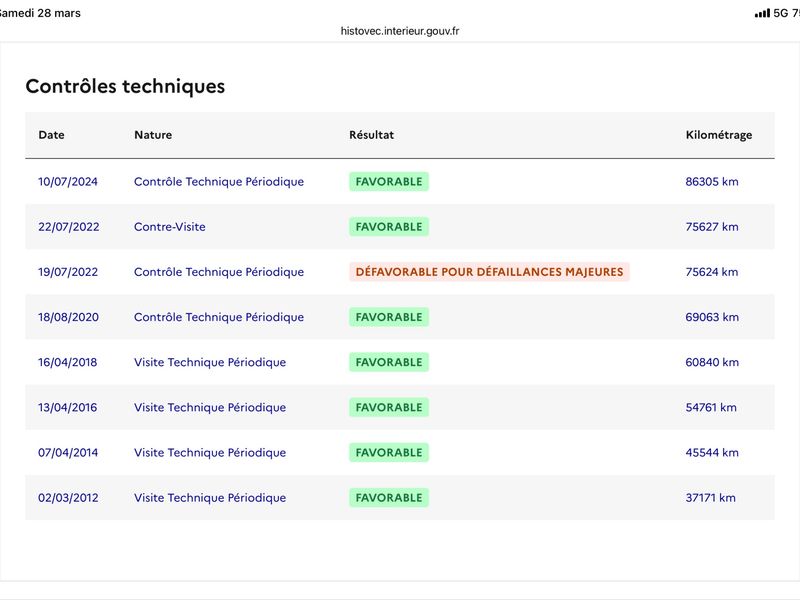Click the FAVORABLE badge for 02/03/2012

389,498
